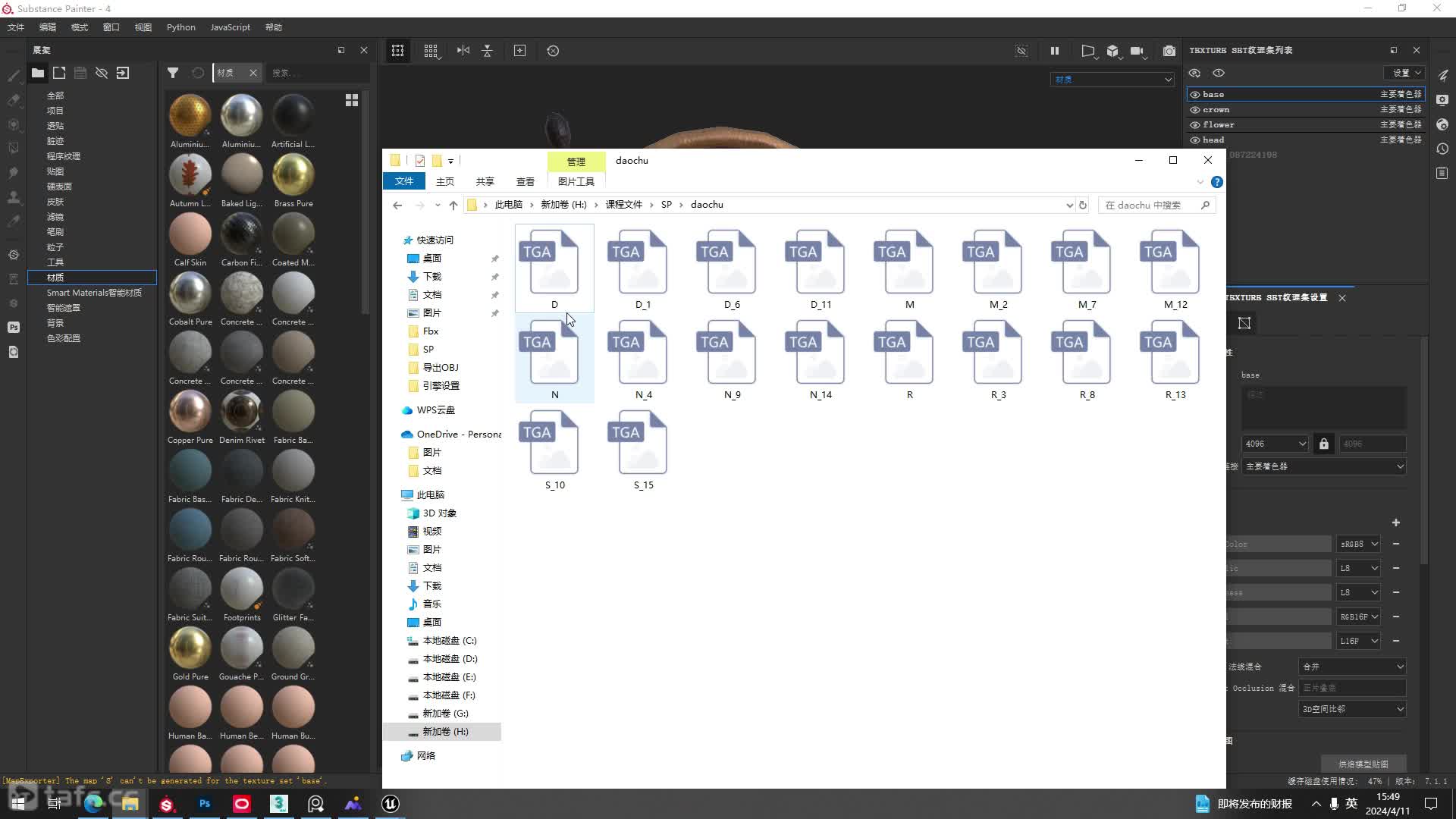Click the refresh icon in Explorer address bar
Viewport: 1456px width, 819px height.
click(1083, 205)
